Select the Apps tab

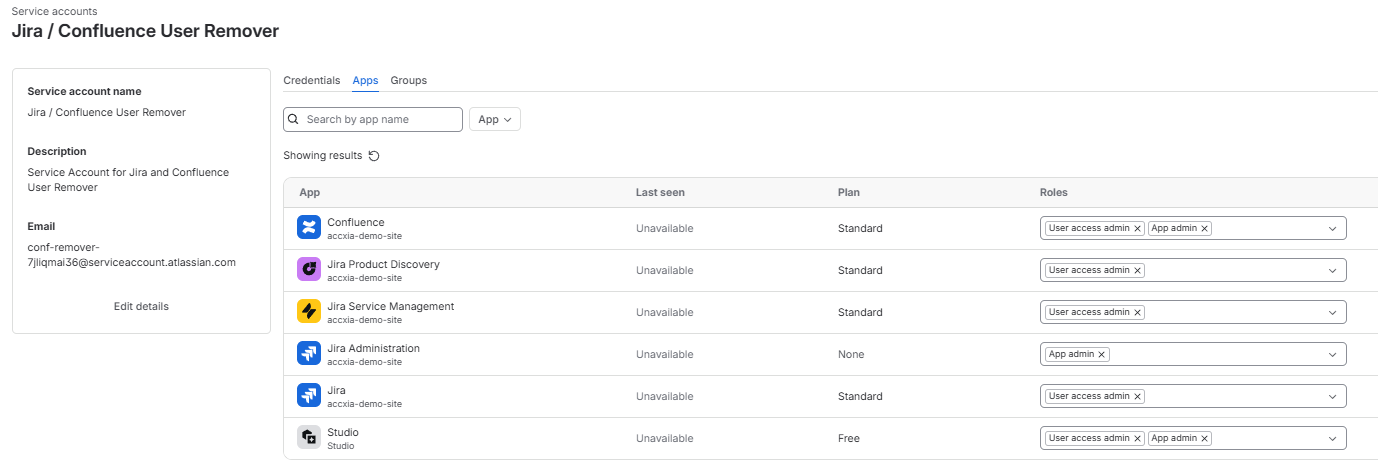[x=365, y=80]
